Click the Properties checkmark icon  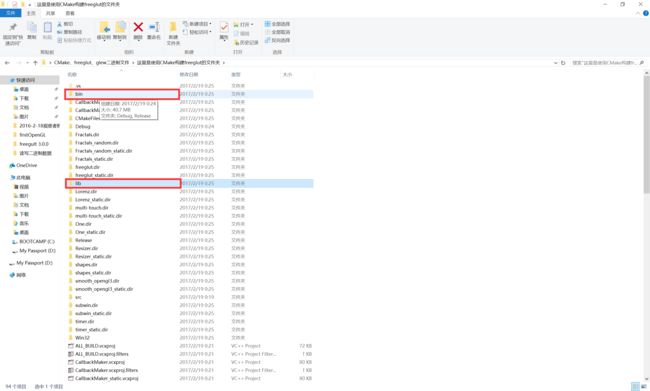224,28
